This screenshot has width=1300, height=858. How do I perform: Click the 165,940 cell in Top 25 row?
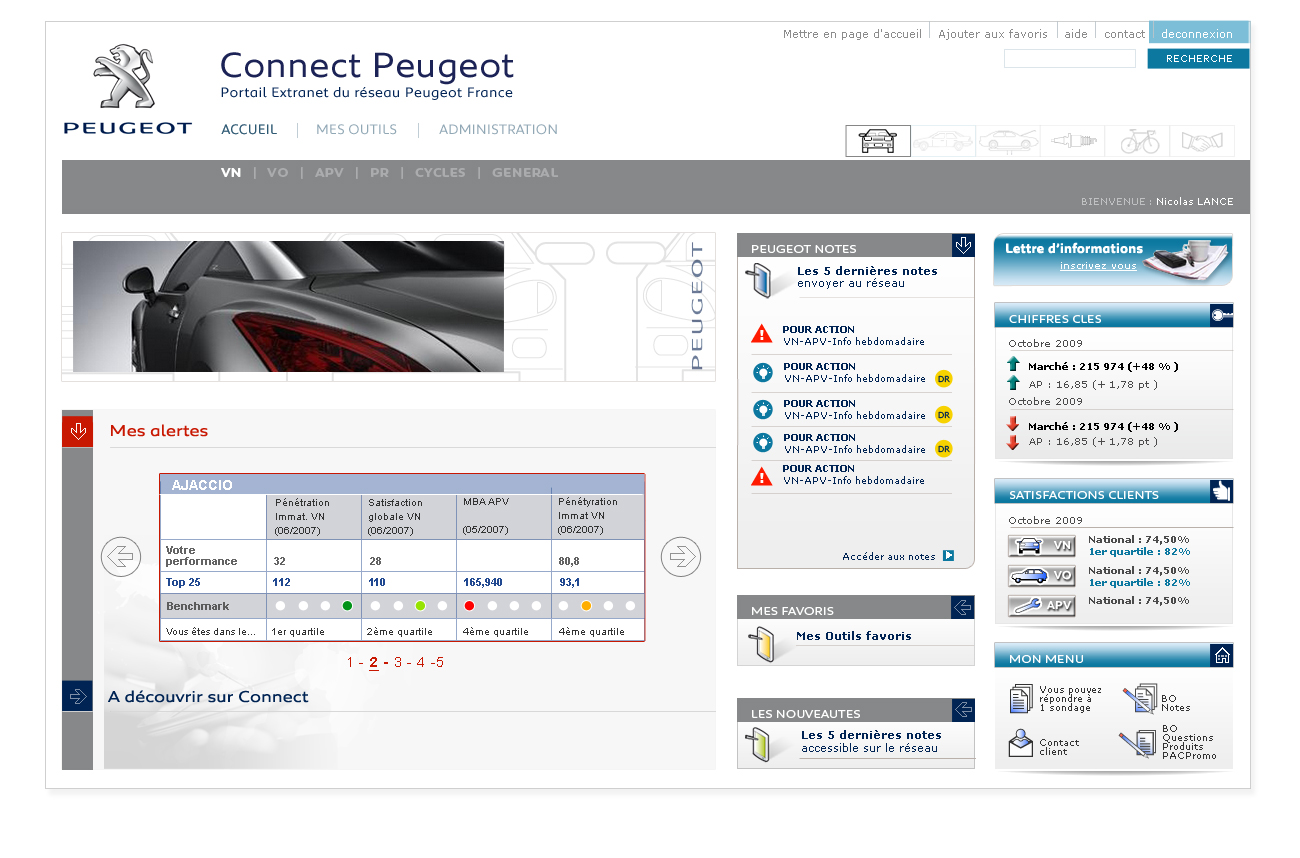tap(504, 582)
